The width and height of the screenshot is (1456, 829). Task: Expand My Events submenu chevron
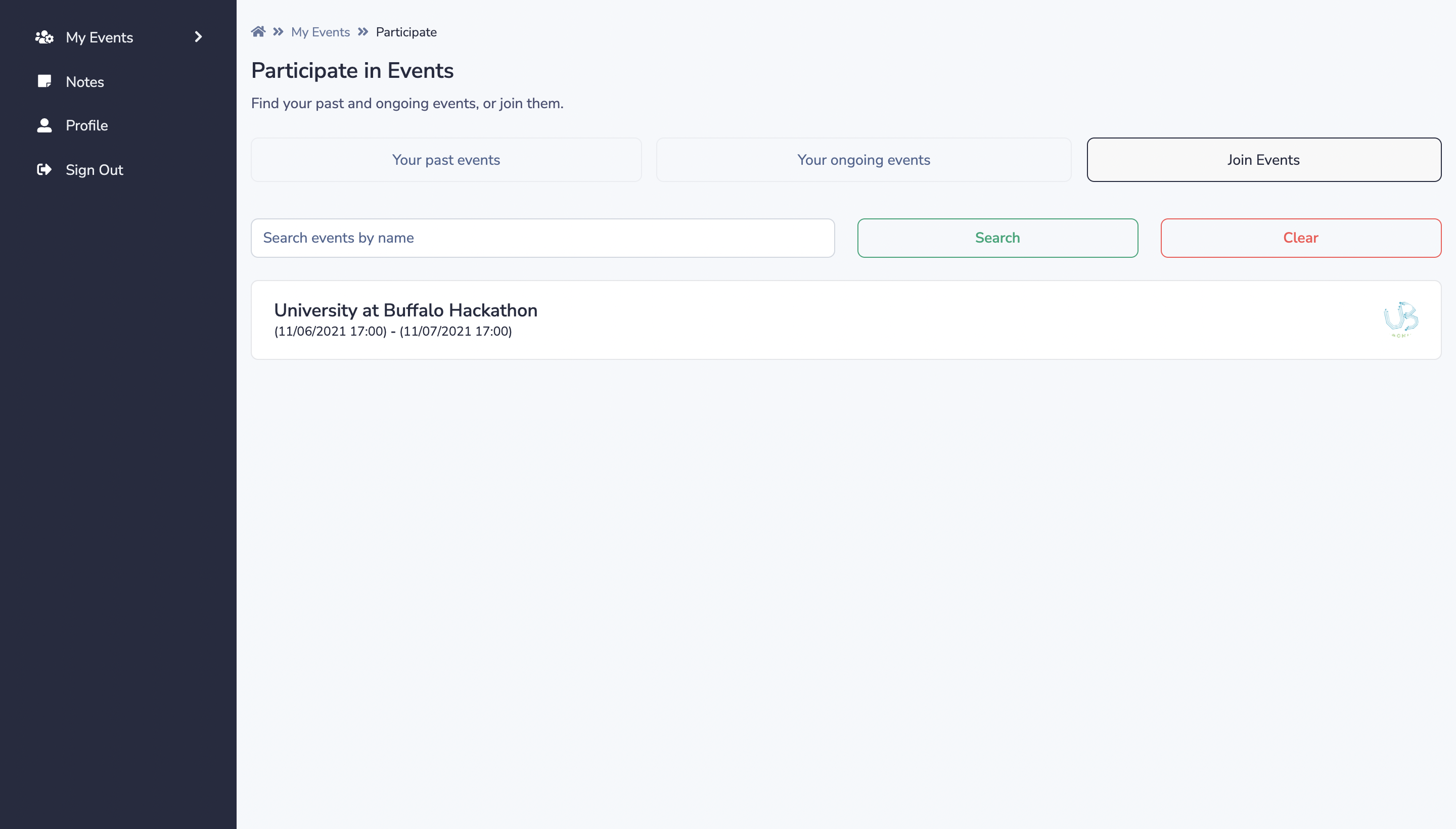(x=198, y=37)
